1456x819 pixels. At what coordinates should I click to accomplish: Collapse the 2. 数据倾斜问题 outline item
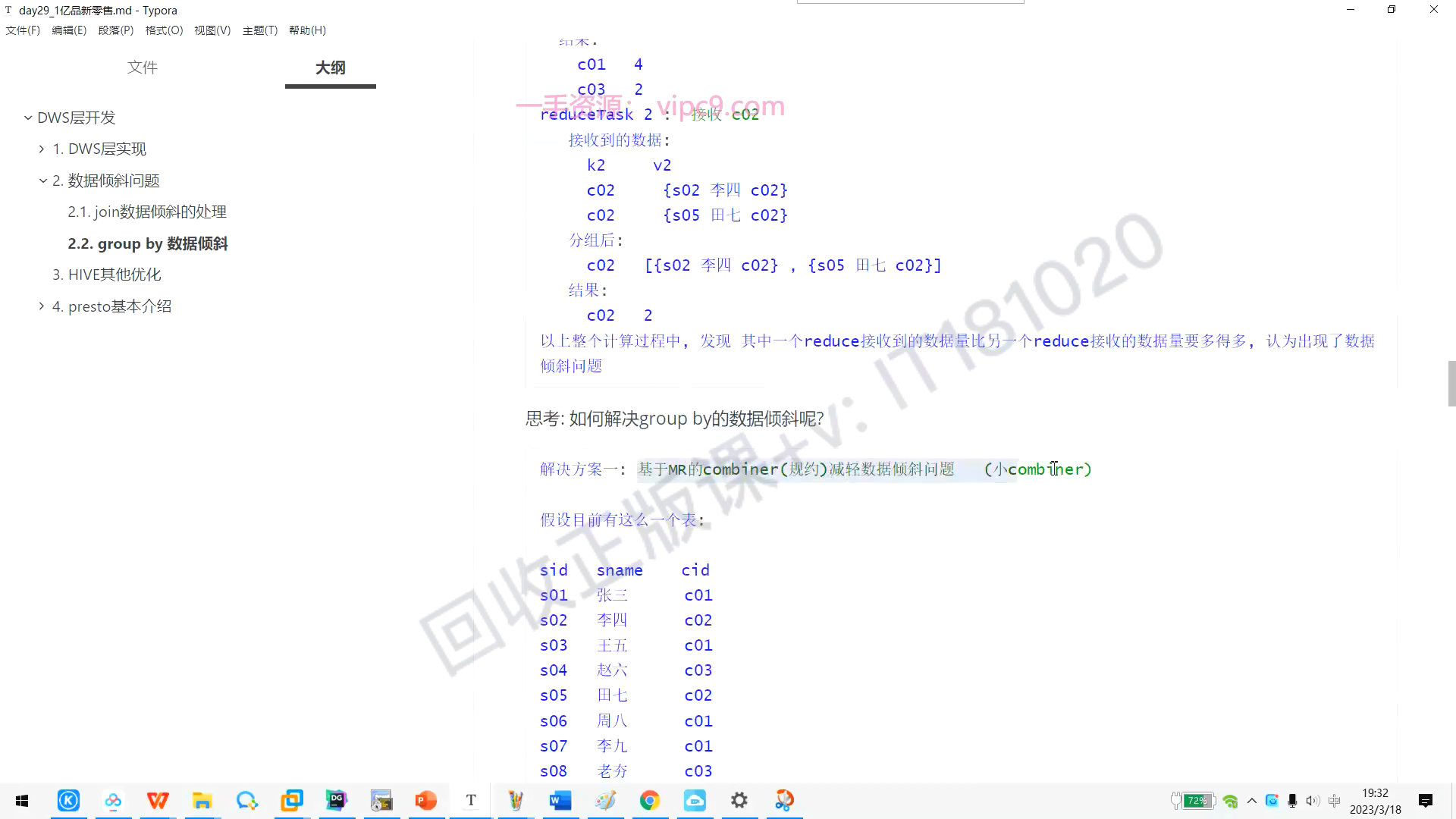point(43,181)
